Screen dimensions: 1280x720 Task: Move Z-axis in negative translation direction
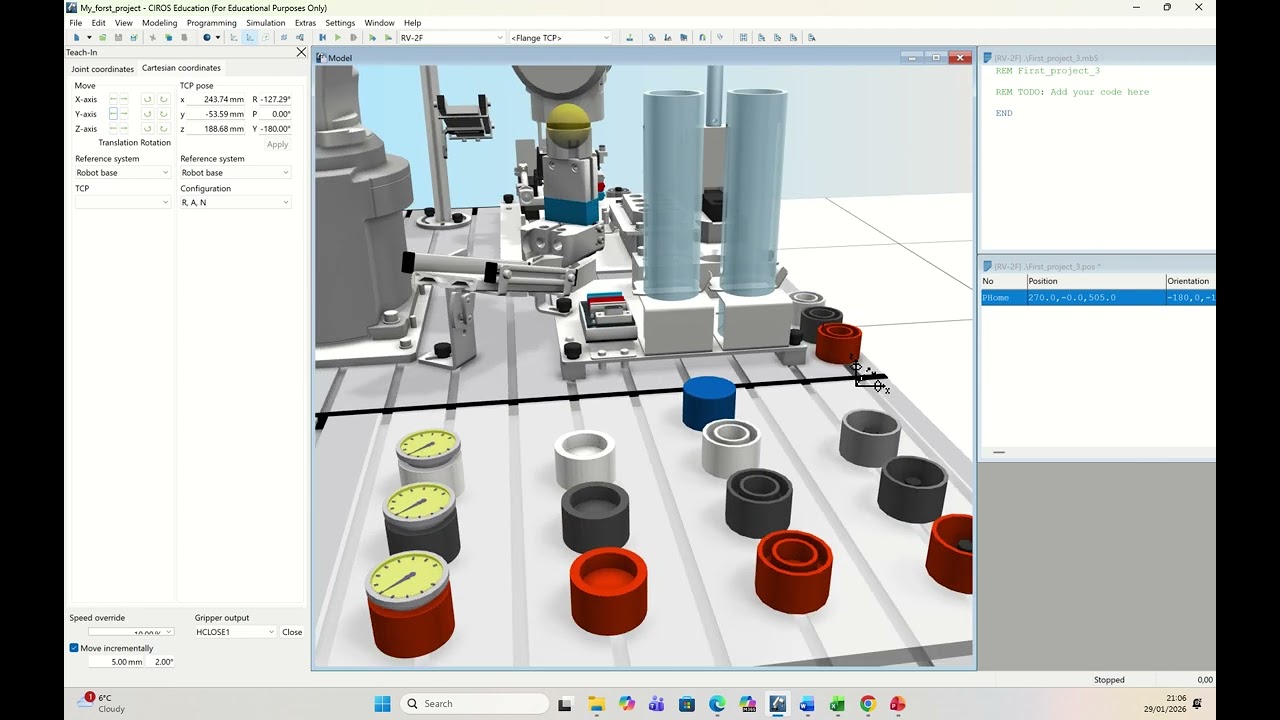tap(113, 129)
